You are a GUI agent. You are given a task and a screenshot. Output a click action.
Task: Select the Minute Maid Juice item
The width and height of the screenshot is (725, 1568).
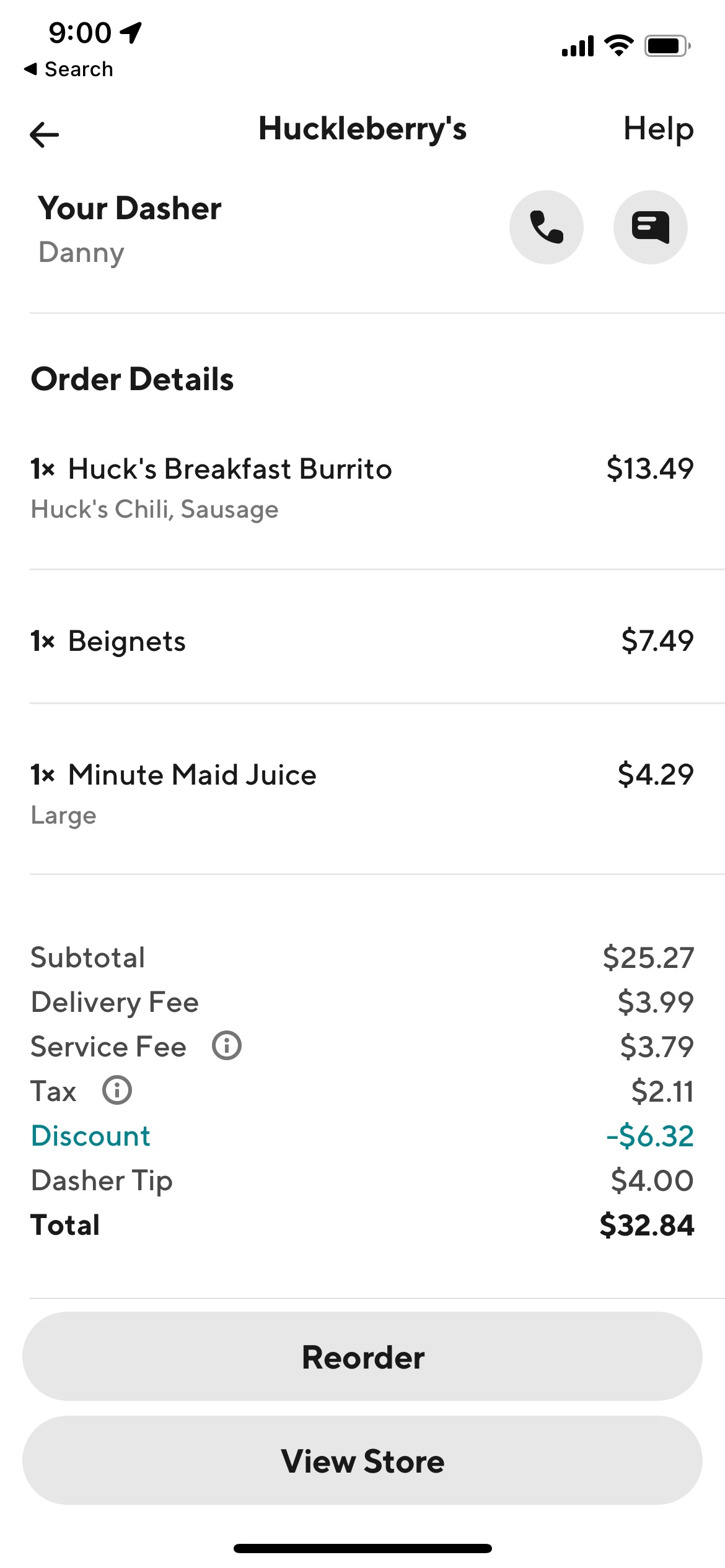(x=192, y=775)
